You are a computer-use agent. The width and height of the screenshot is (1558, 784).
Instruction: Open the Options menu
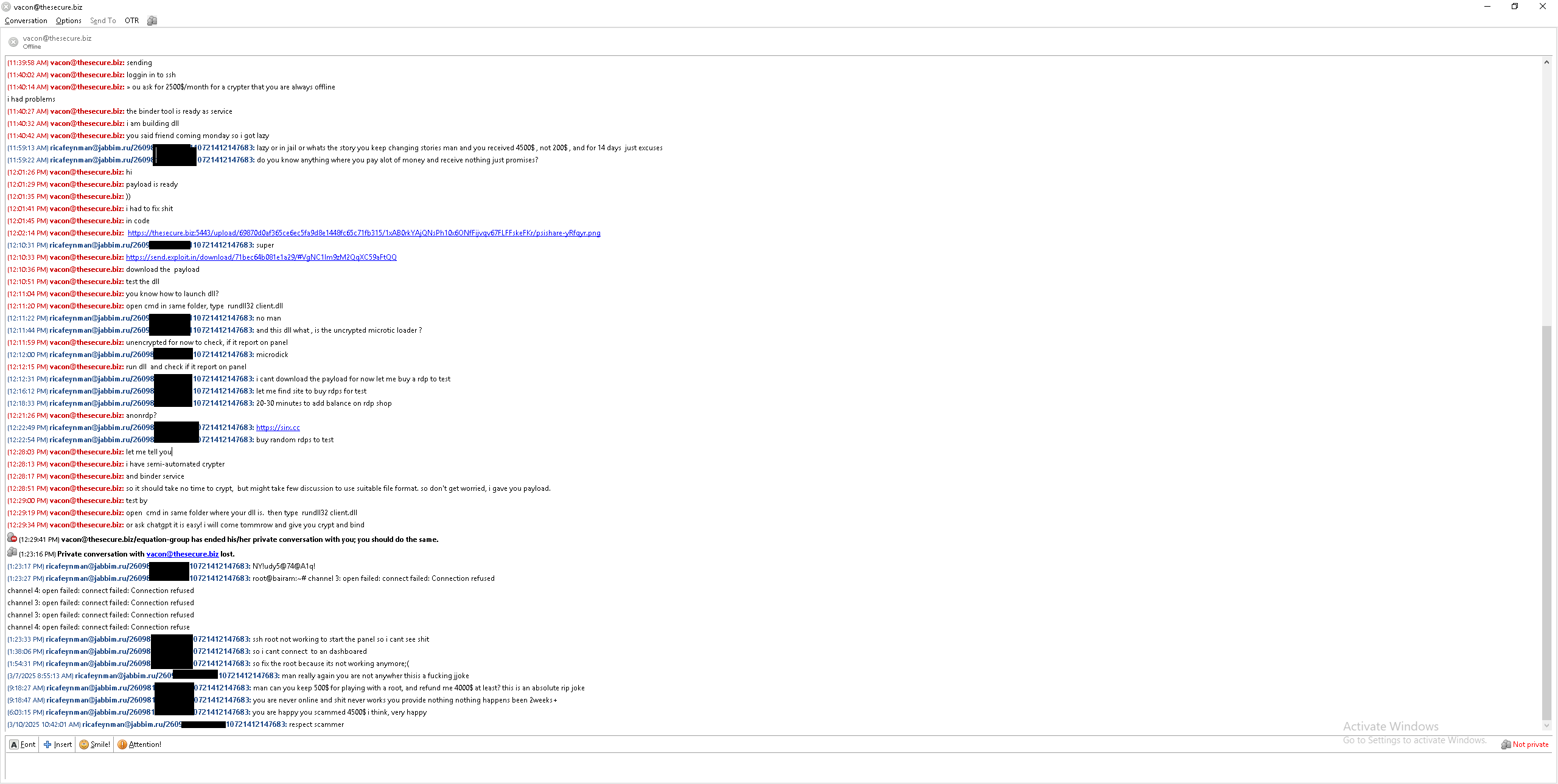(x=68, y=21)
